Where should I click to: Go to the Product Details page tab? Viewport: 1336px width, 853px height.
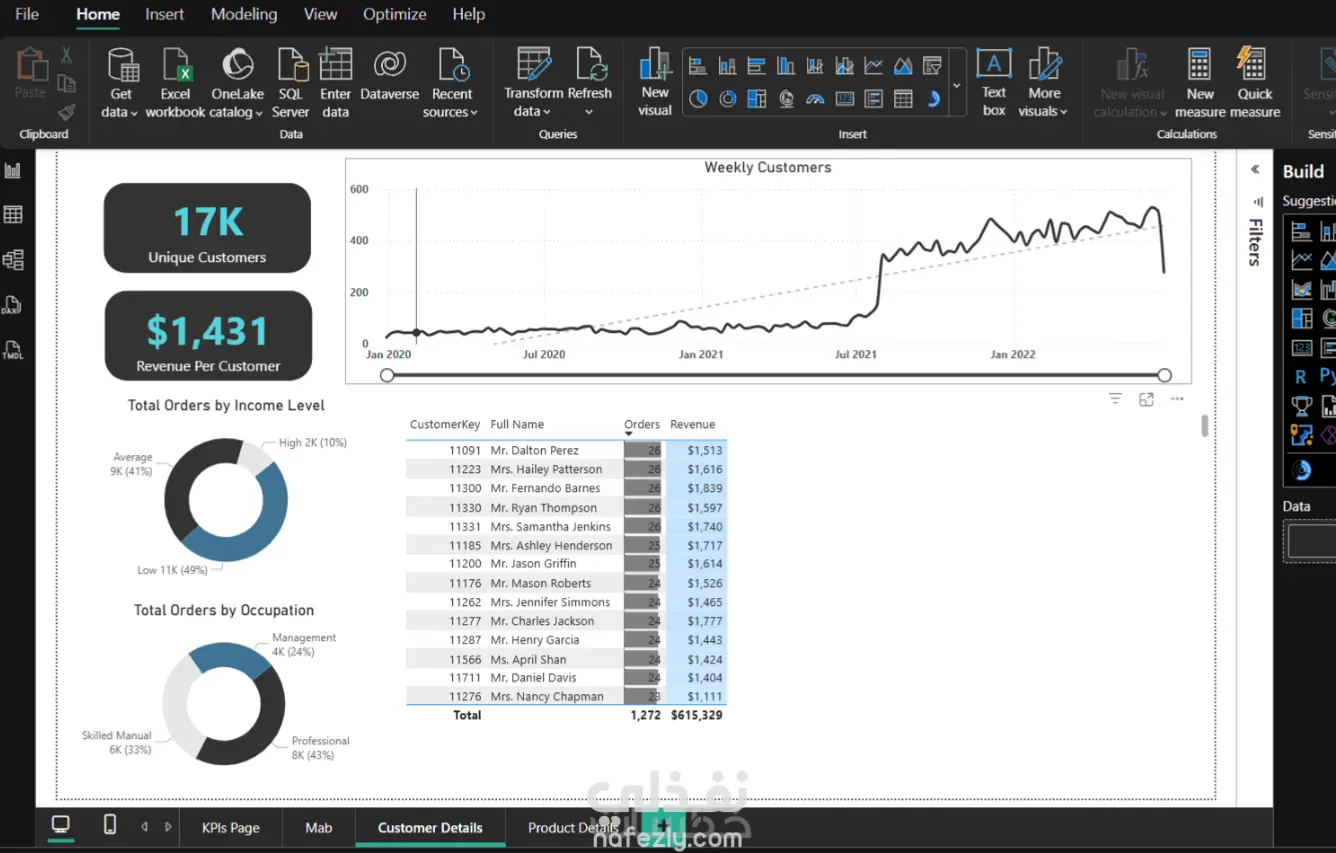pyautogui.click(x=573, y=828)
